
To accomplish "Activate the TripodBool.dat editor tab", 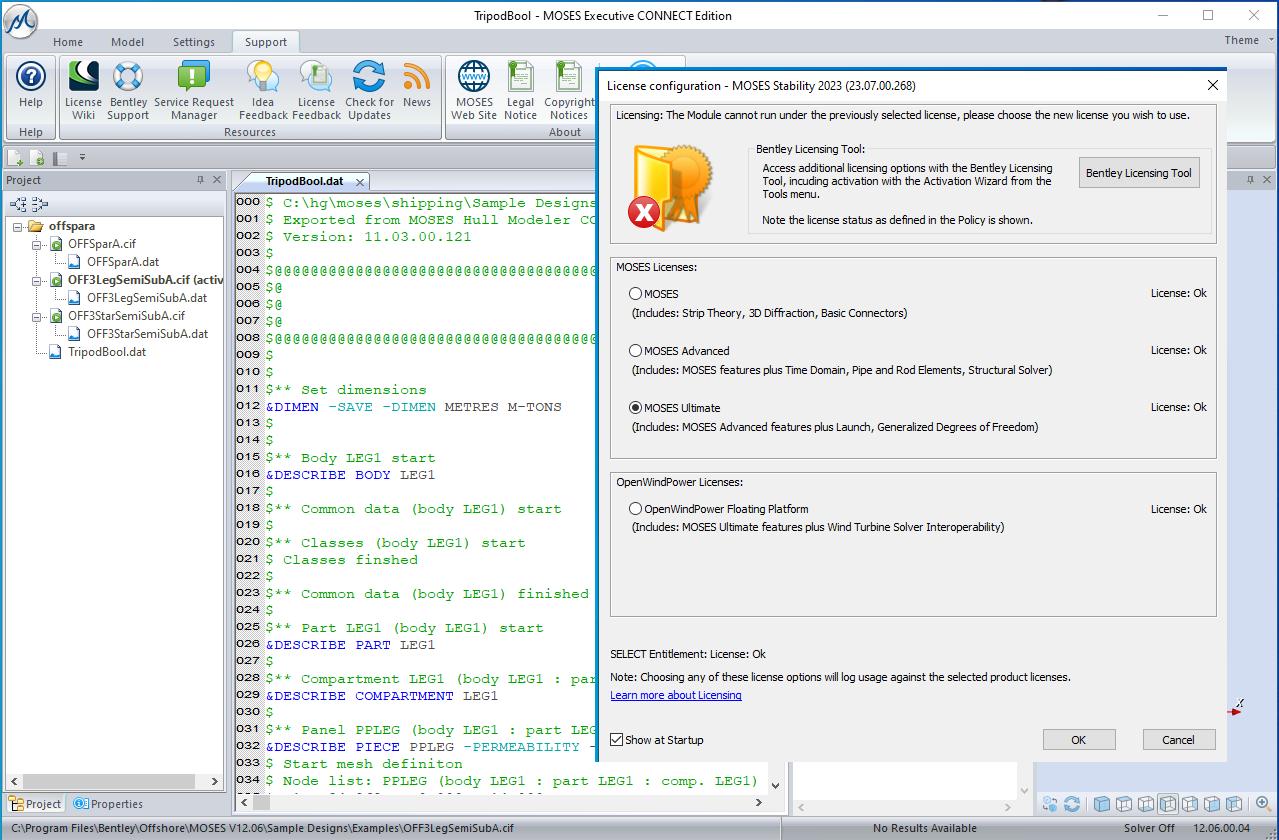I will click(x=304, y=182).
